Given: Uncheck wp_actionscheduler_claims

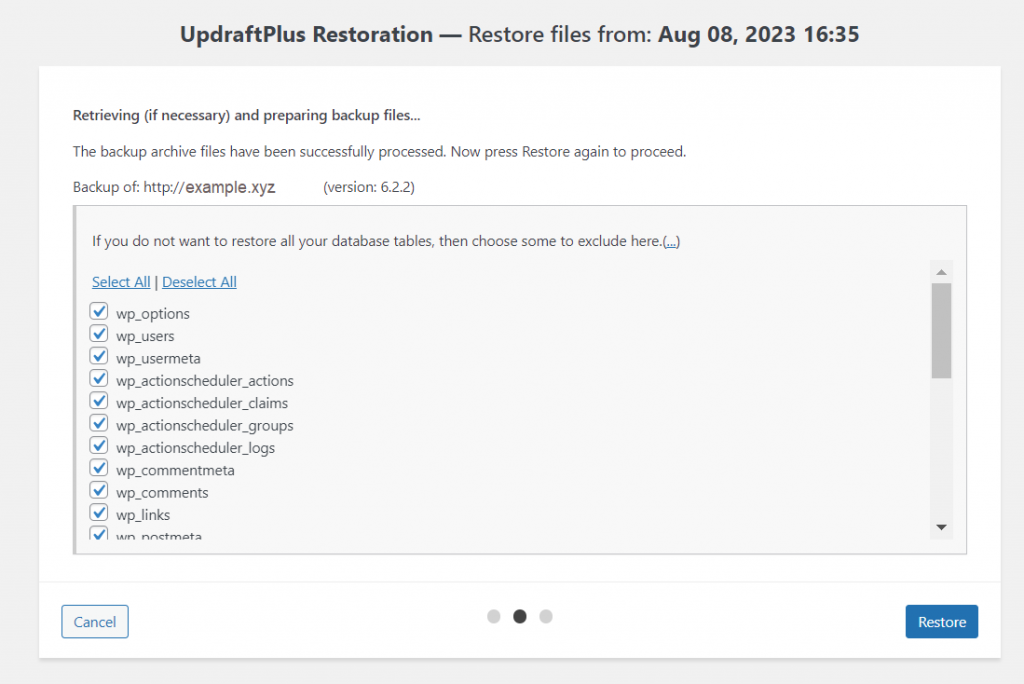Looking at the screenshot, I should pyautogui.click(x=98, y=400).
